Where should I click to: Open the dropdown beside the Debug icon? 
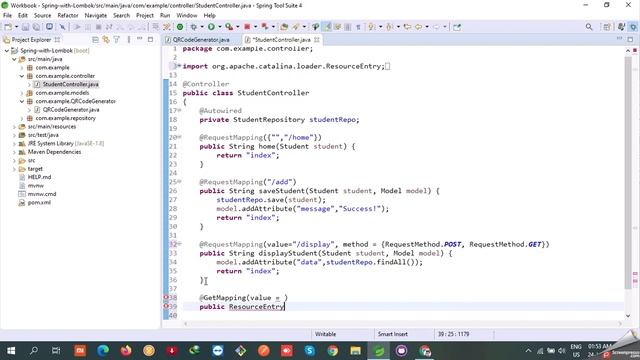pyautogui.click(x=202, y=27)
